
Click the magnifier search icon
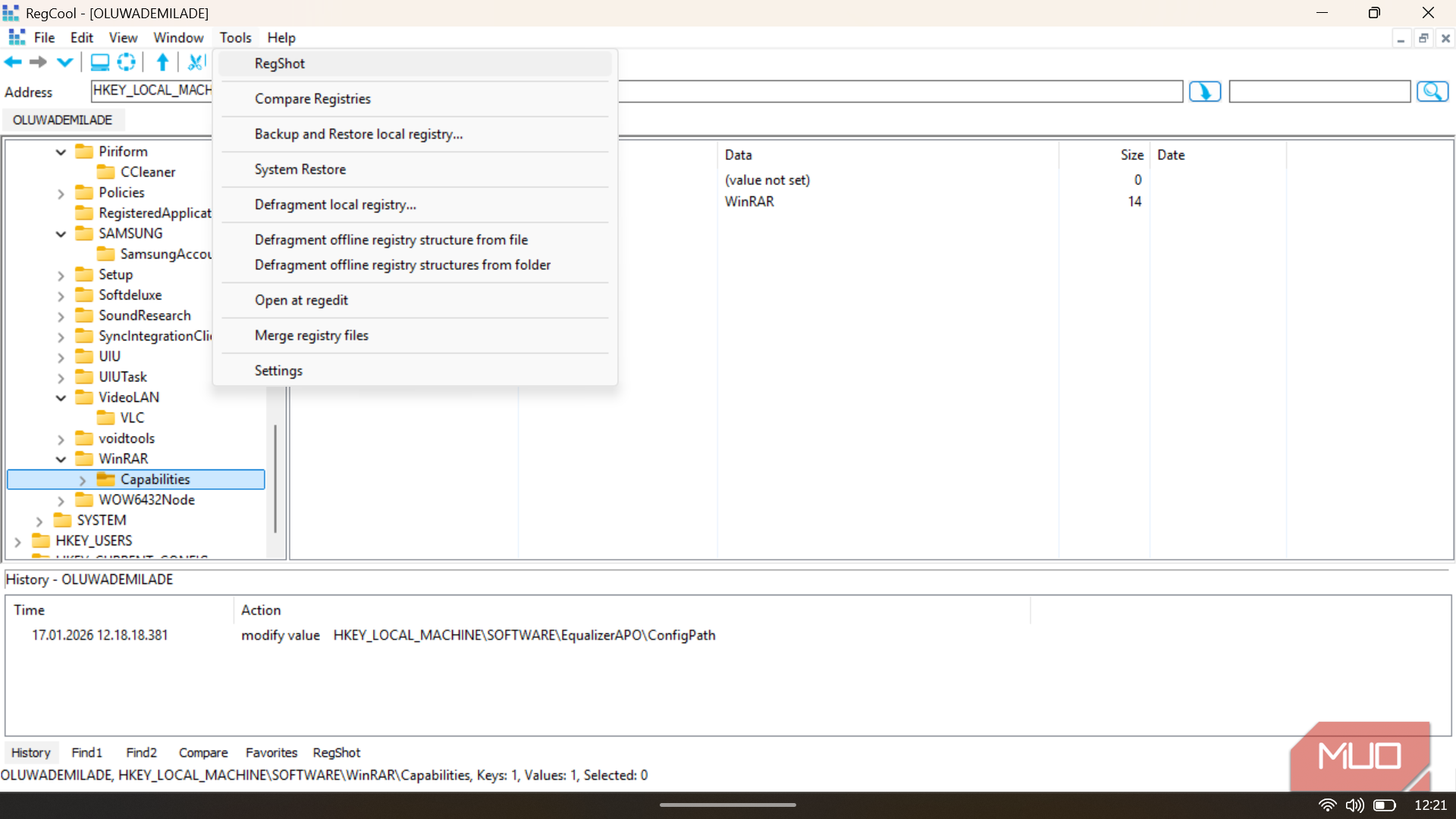[x=1432, y=92]
